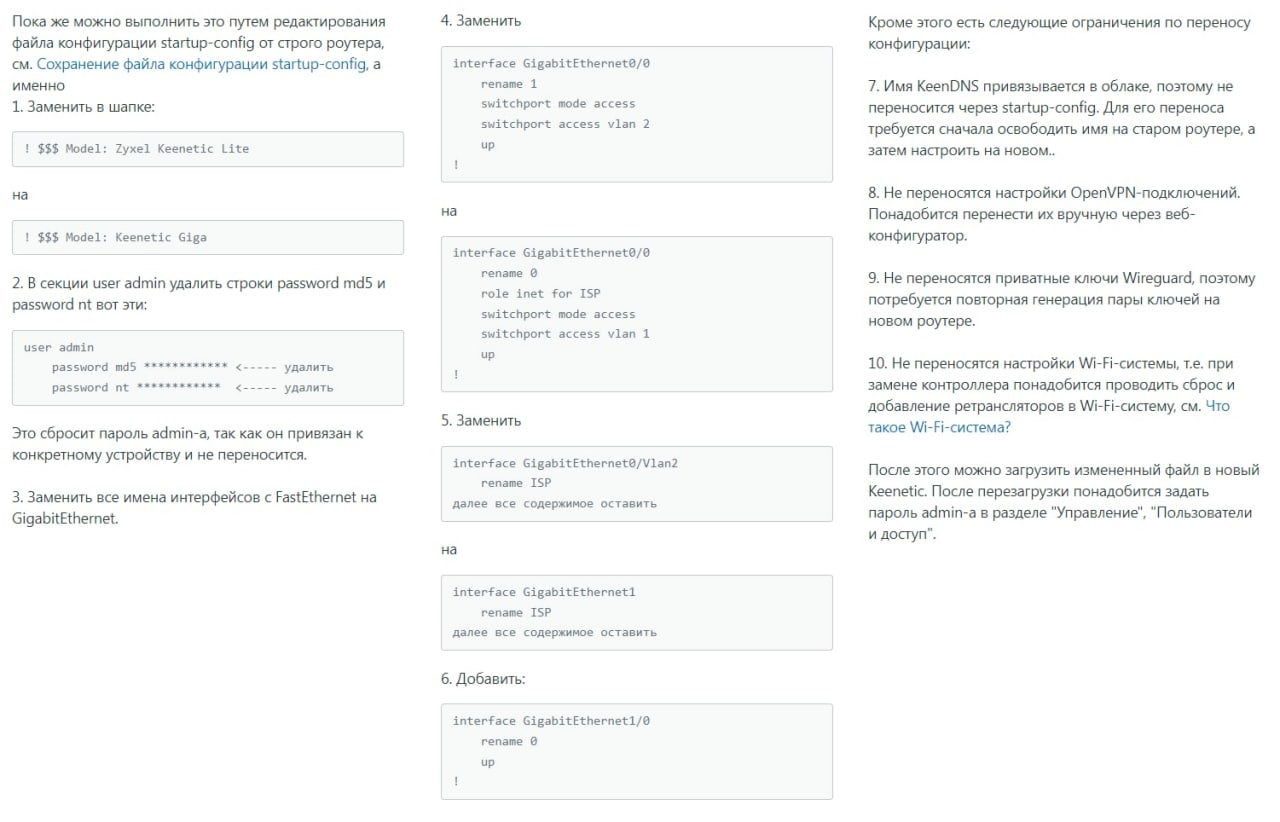Click the "2. В секции user admin" step text
Screen dimensions: 1280x822
198,294
